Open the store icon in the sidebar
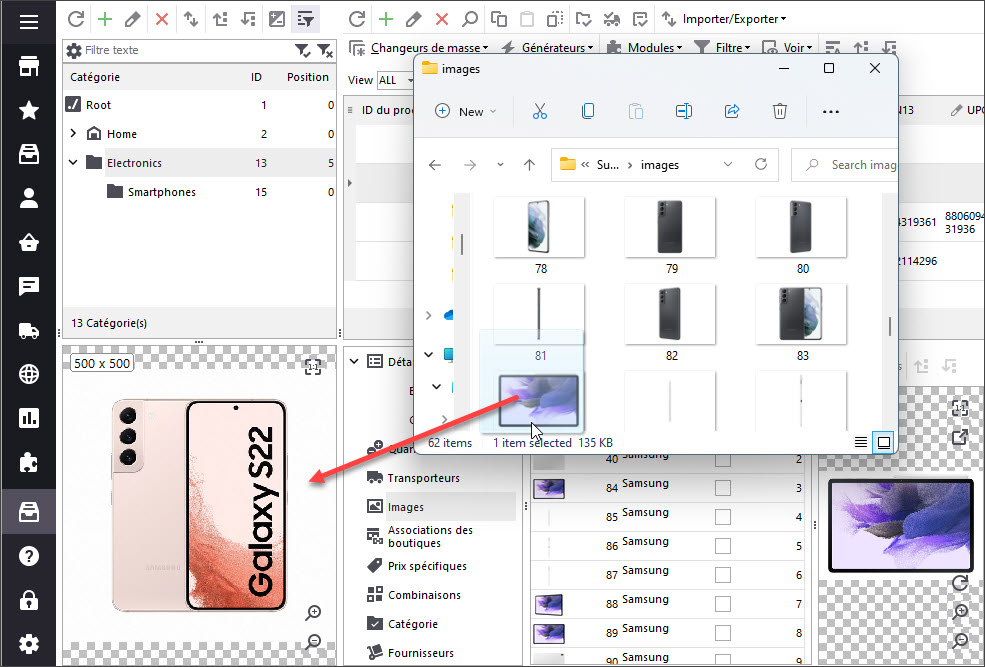The height and width of the screenshot is (667, 985). tap(29, 66)
